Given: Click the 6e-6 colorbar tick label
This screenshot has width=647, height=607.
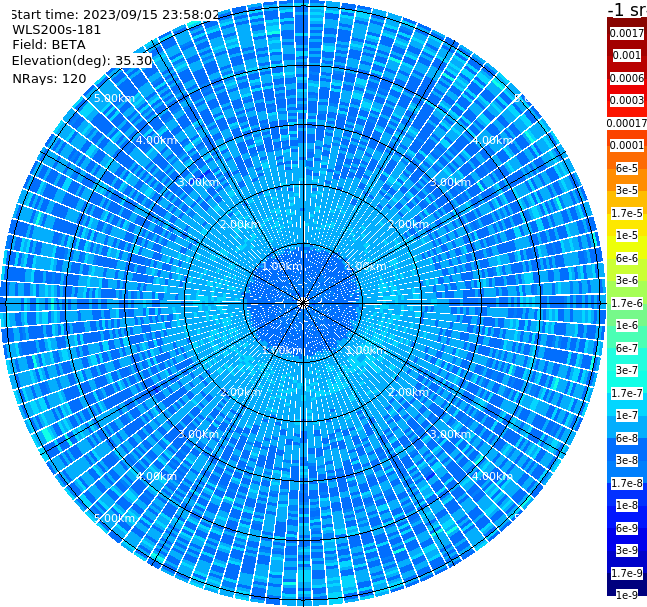Looking at the screenshot, I should (x=627, y=258).
